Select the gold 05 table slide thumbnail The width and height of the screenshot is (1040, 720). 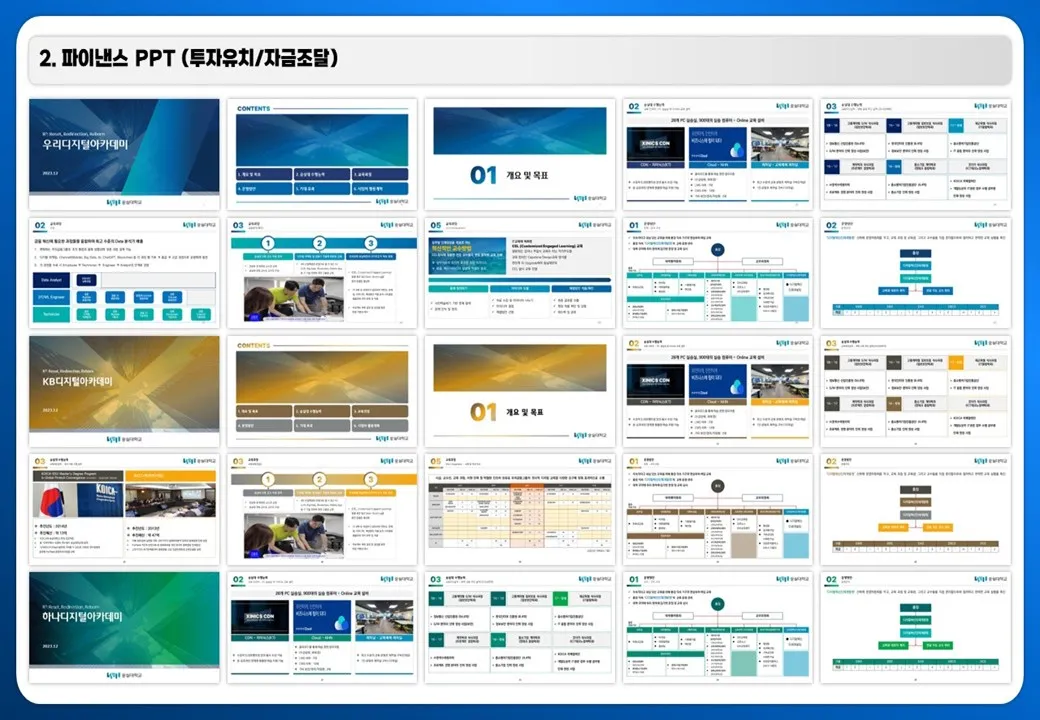(520, 509)
